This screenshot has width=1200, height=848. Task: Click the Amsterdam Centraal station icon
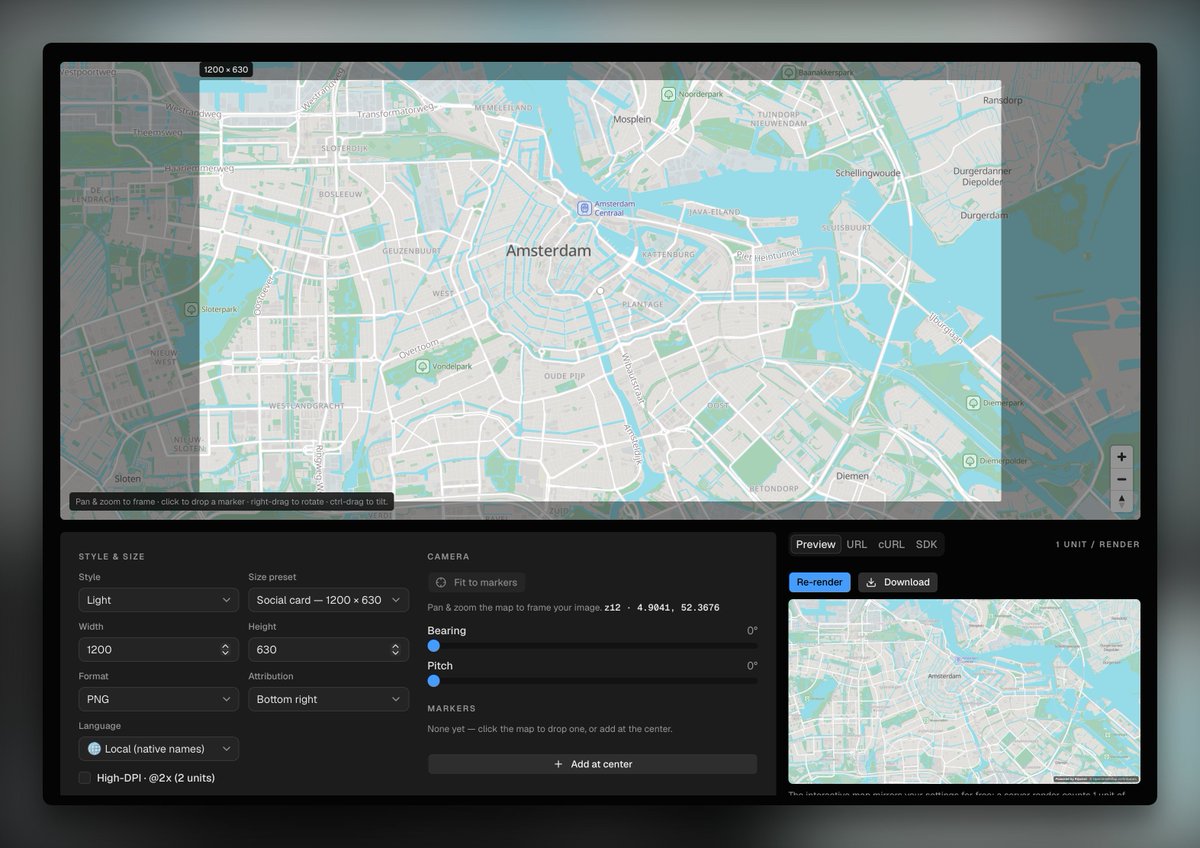tap(585, 208)
